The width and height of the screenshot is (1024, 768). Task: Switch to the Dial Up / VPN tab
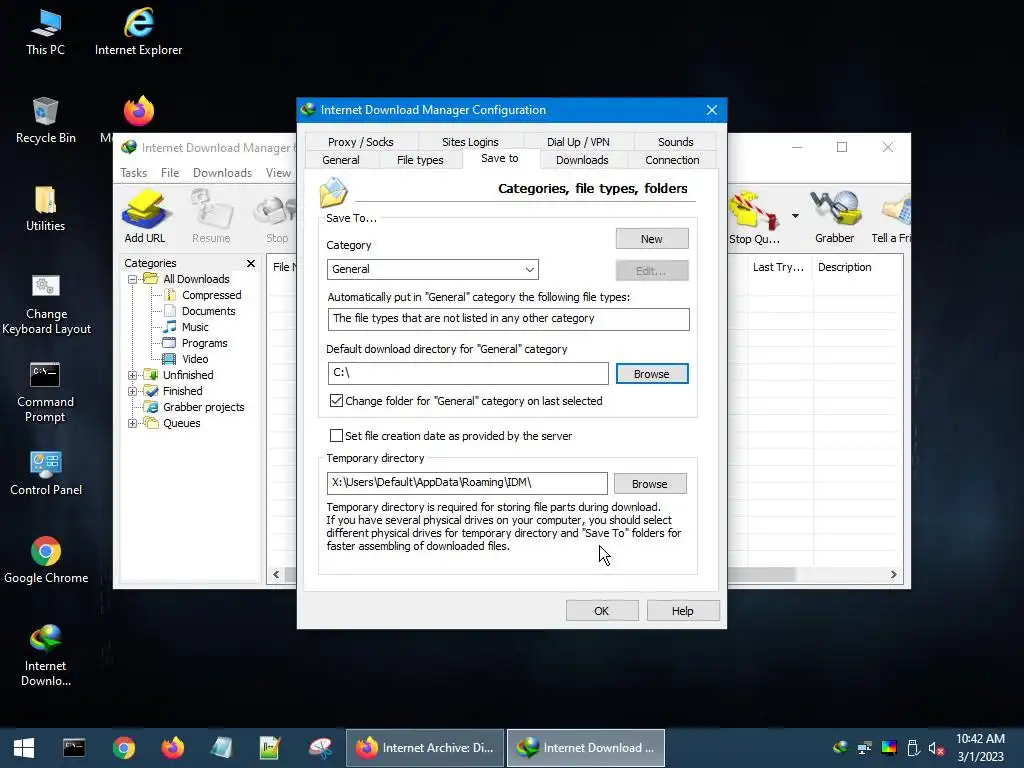click(x=578, y=142)
